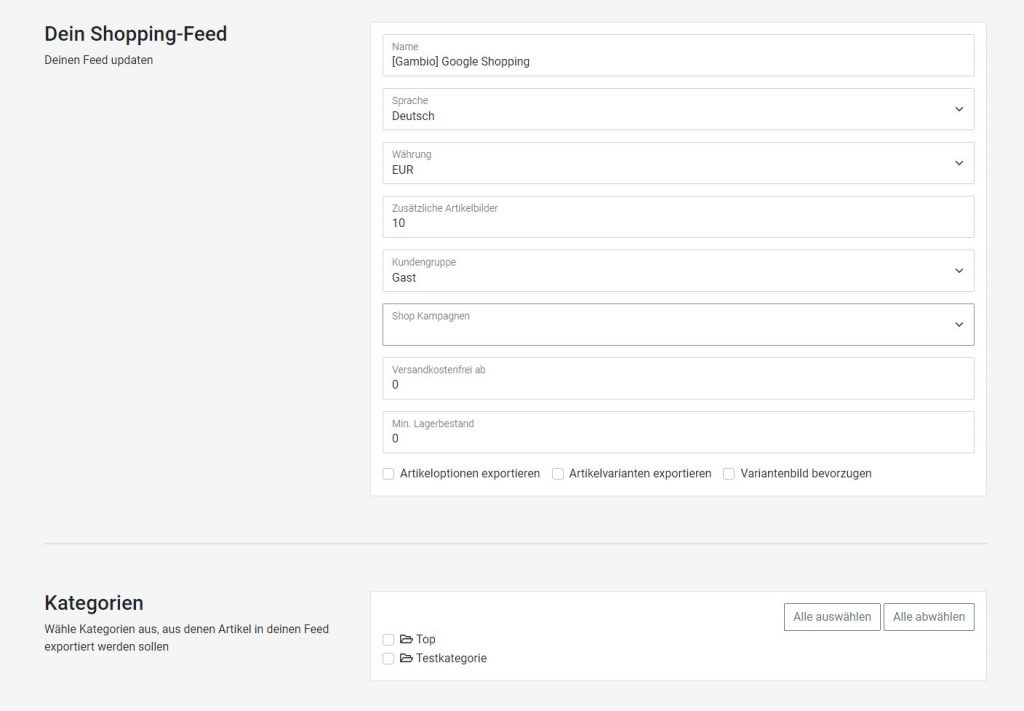Open the Kundengruppe dropdown
Screen dimensions: 1024x711
click(x=677, y=271)
